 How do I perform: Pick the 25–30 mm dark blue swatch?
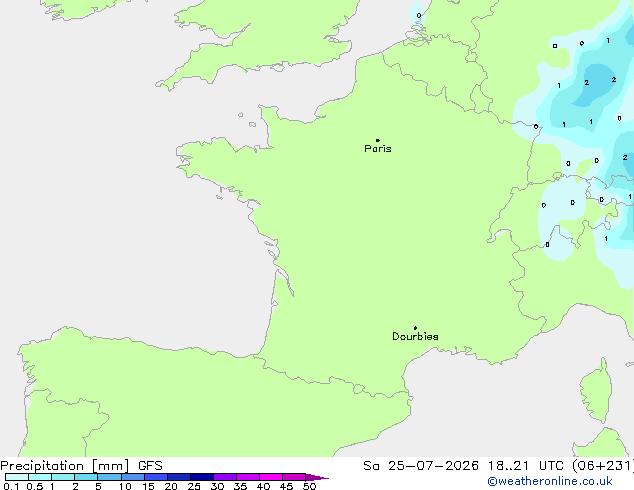(202, 477)
